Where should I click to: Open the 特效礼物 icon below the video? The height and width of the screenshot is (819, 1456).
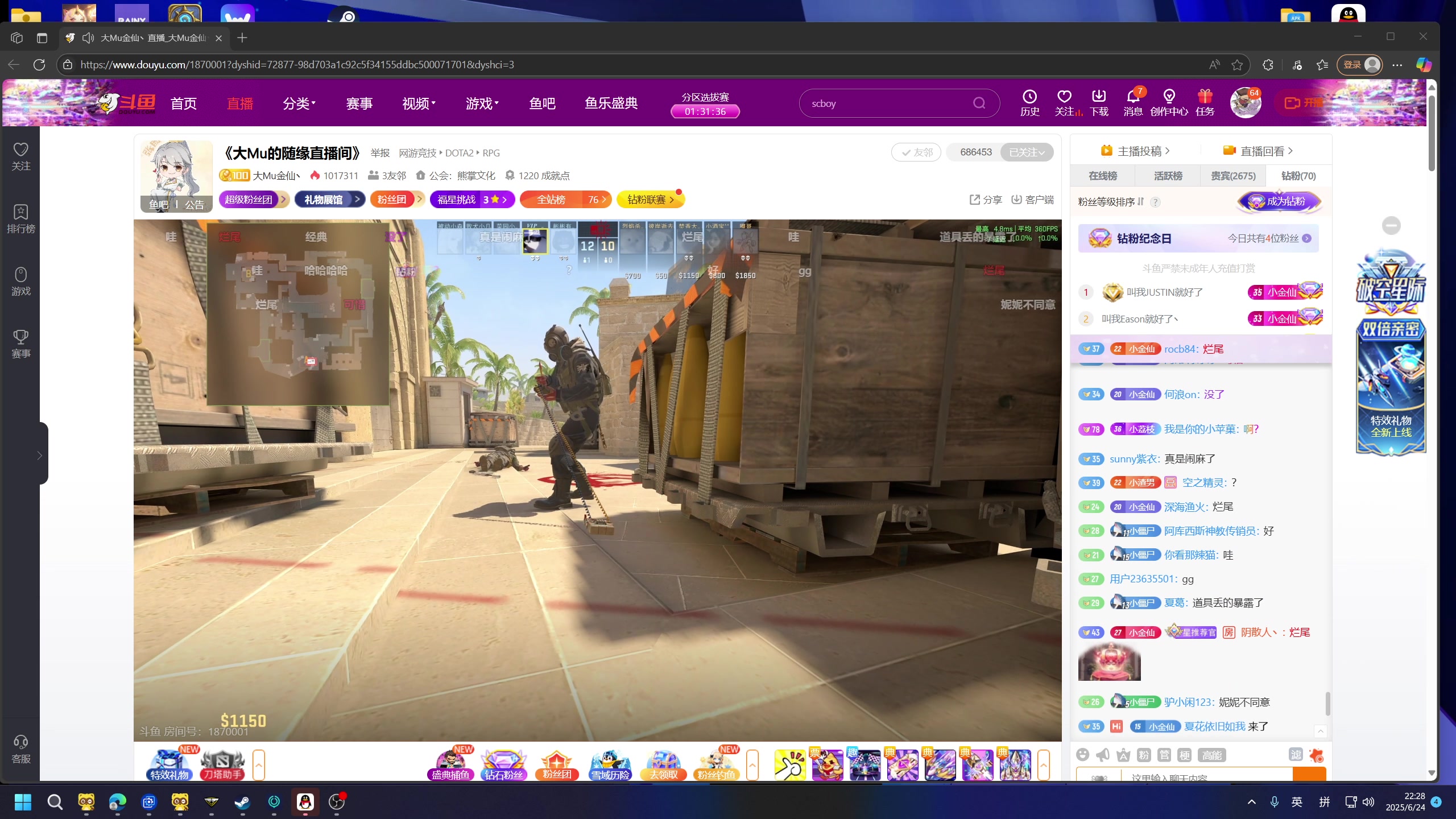click(169, 764)
